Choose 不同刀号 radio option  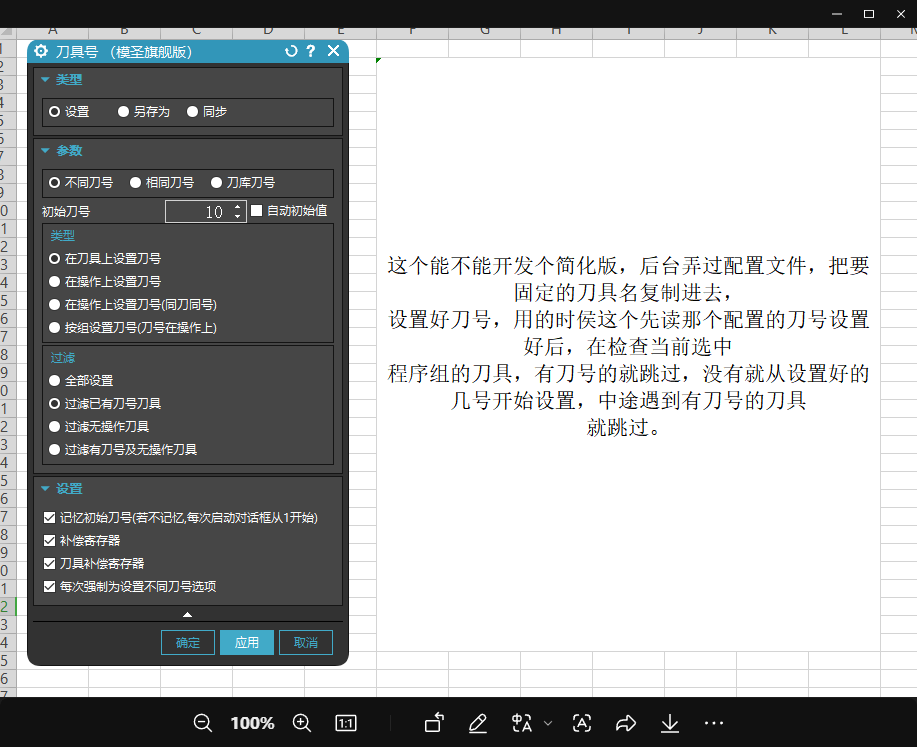point(54,183)
